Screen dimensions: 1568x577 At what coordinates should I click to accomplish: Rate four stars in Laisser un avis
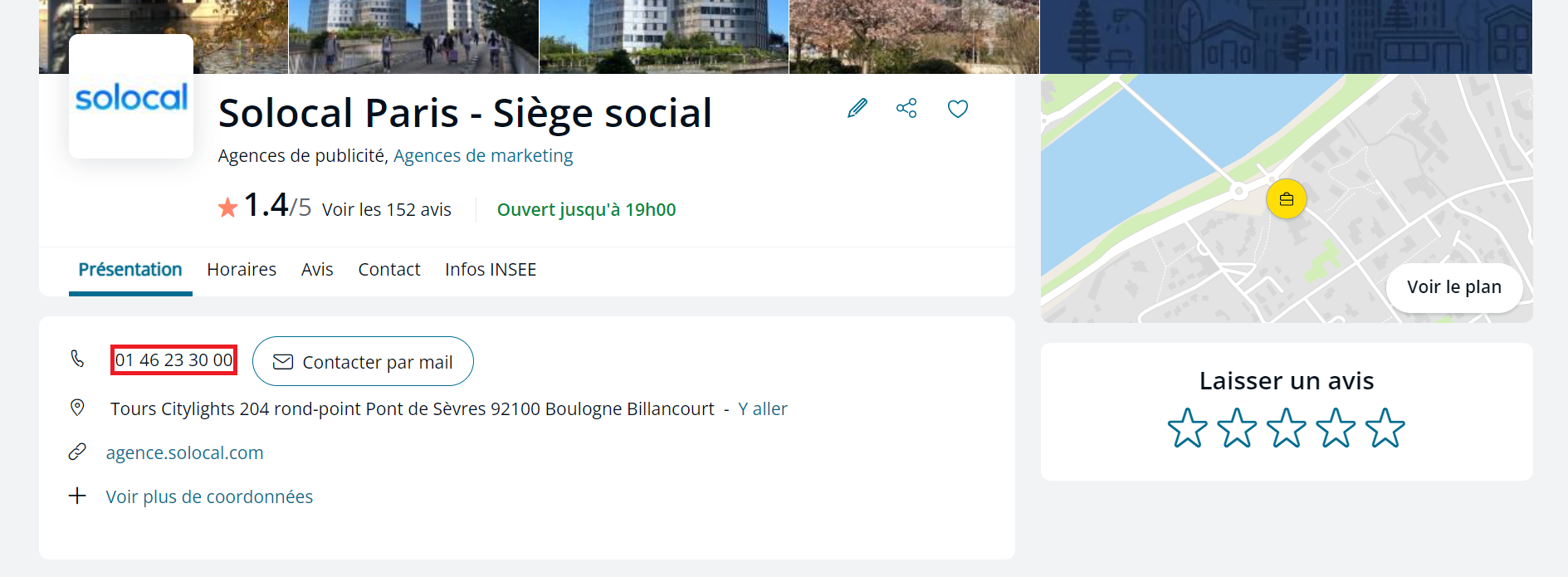tap(1336, 428)
